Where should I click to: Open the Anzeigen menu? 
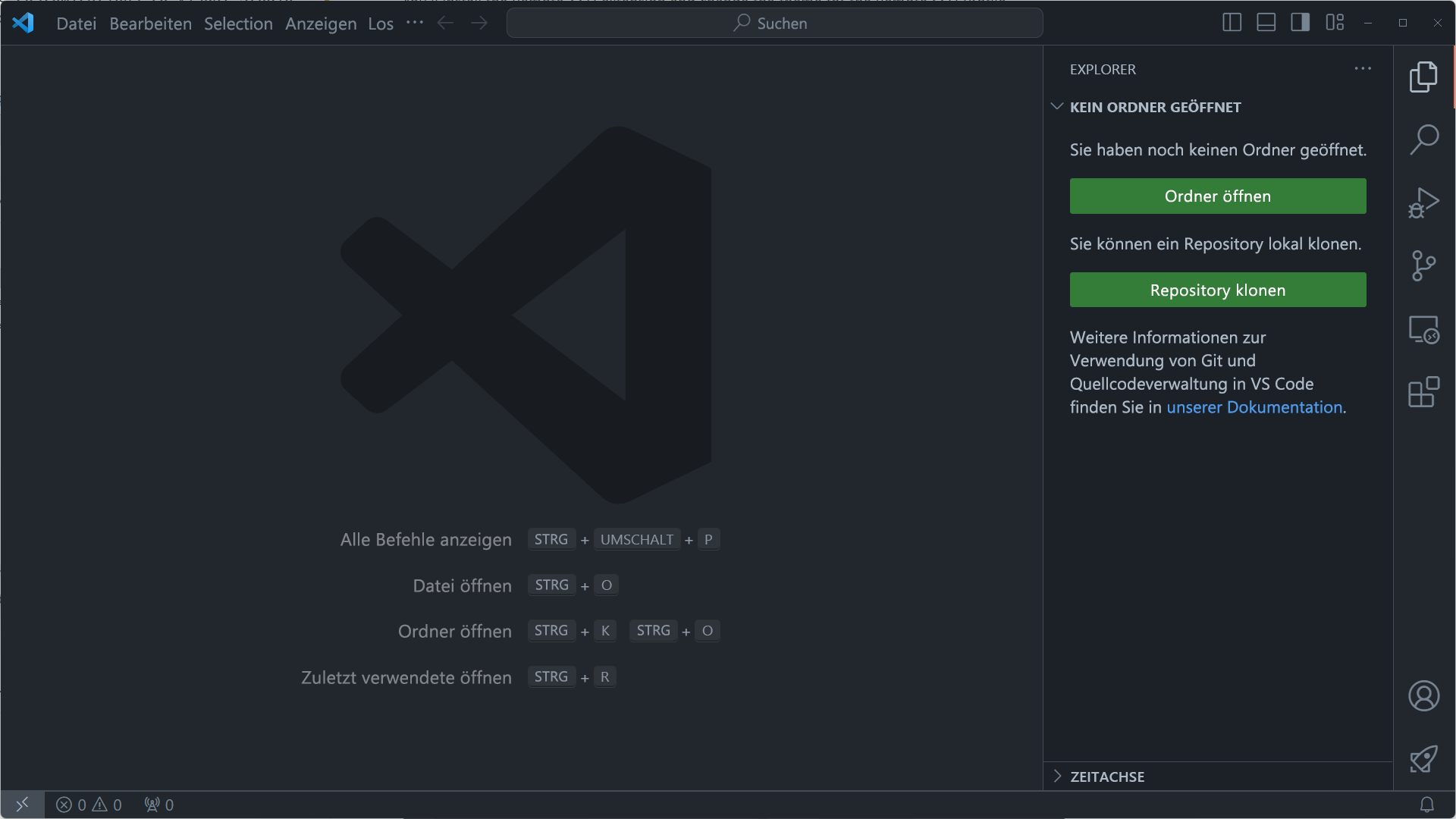(320, 24)
